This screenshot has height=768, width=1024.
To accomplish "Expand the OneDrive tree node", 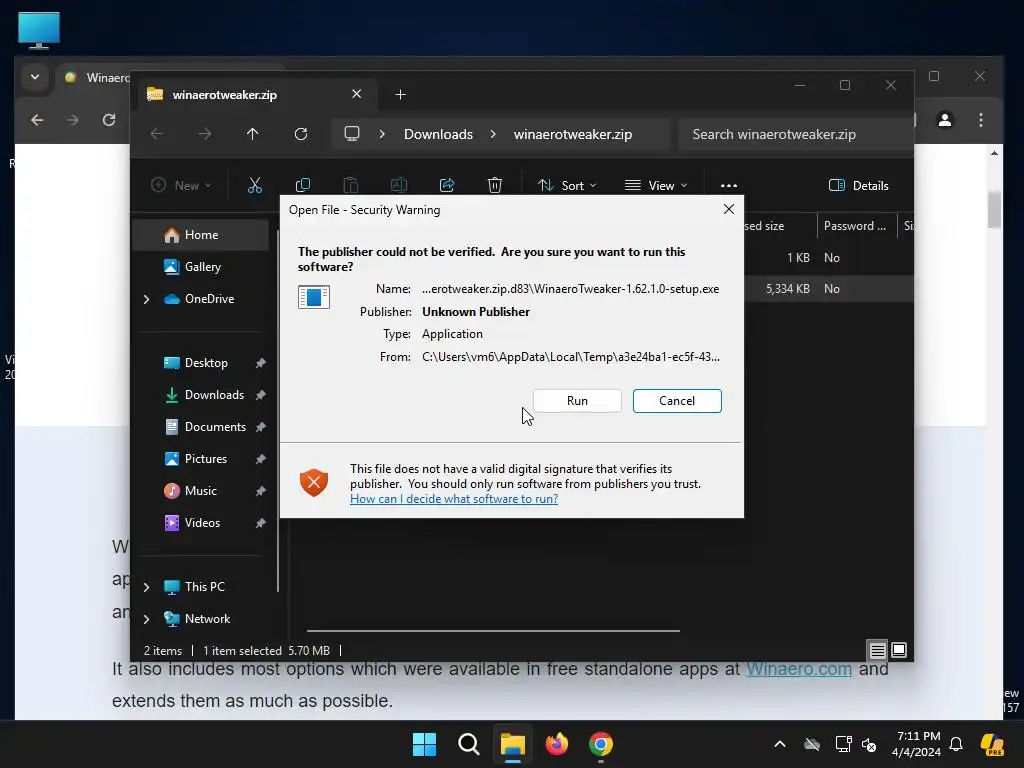I will point(146,299).
